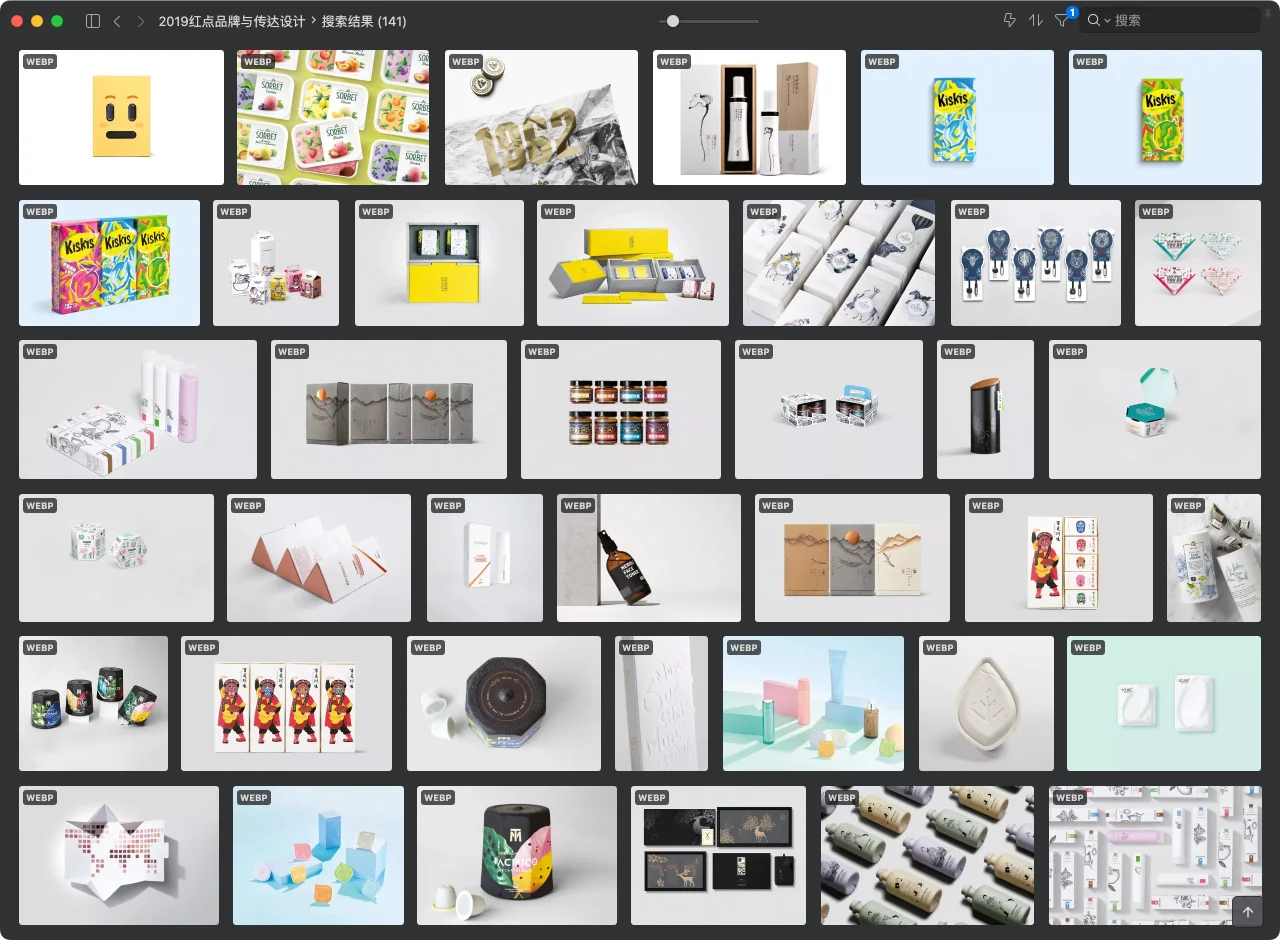Click the scroll-to-top arrow button
The image size is (1280, 940).
tap(1247, 912)
